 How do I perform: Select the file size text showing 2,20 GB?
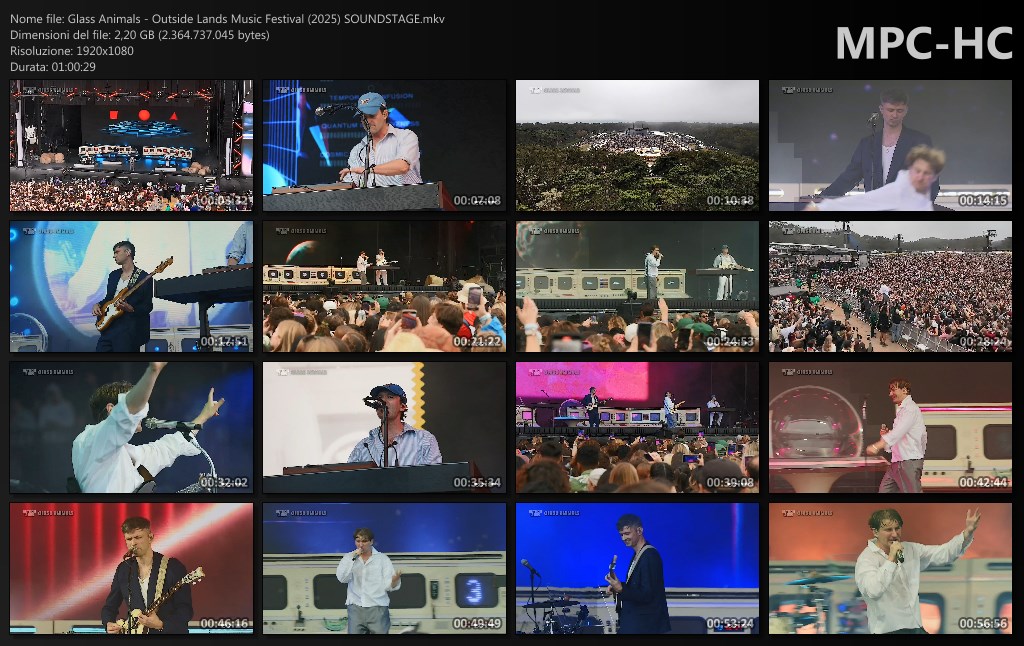click(140, 35)
